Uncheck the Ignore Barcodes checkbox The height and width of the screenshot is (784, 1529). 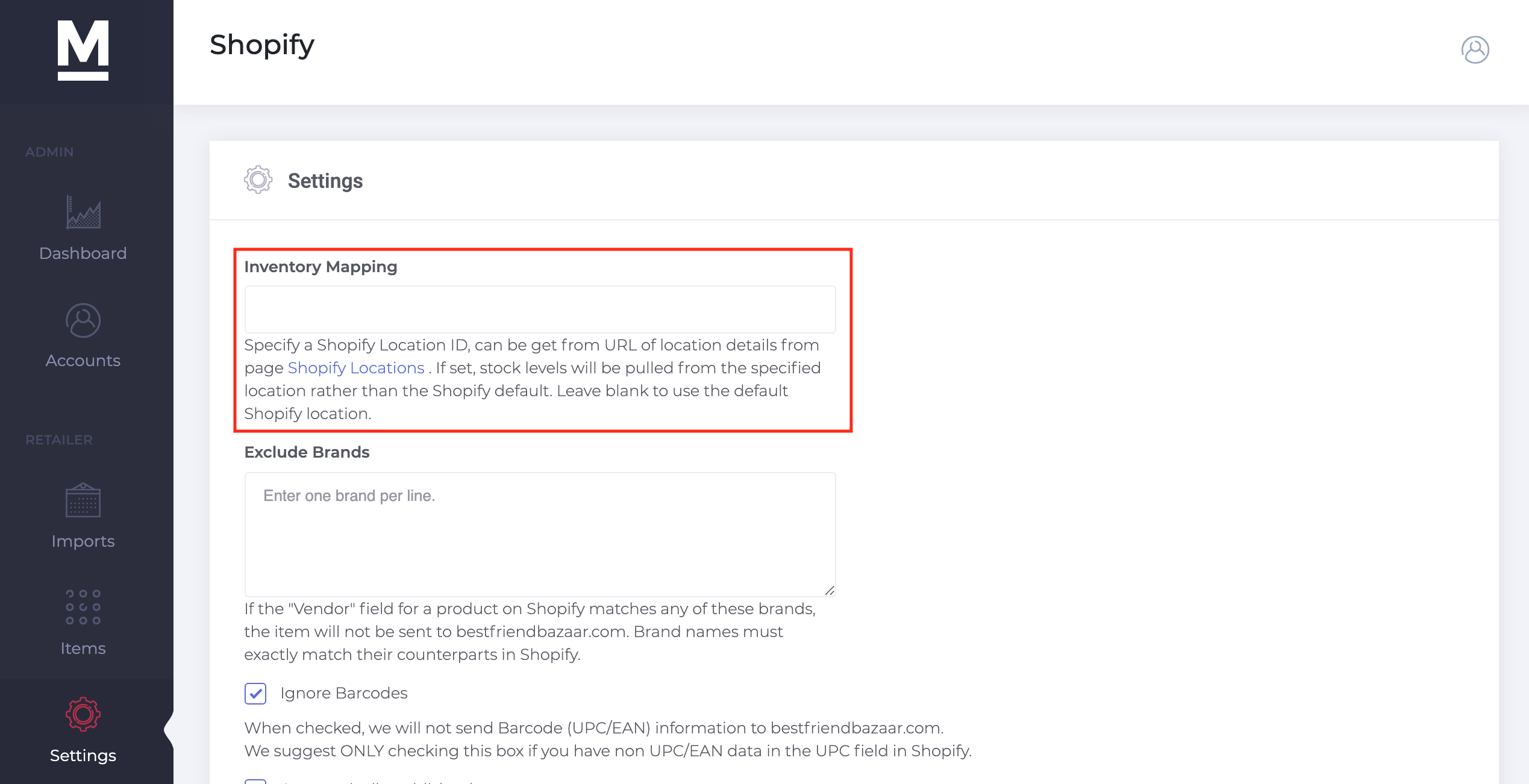[255, 693]
